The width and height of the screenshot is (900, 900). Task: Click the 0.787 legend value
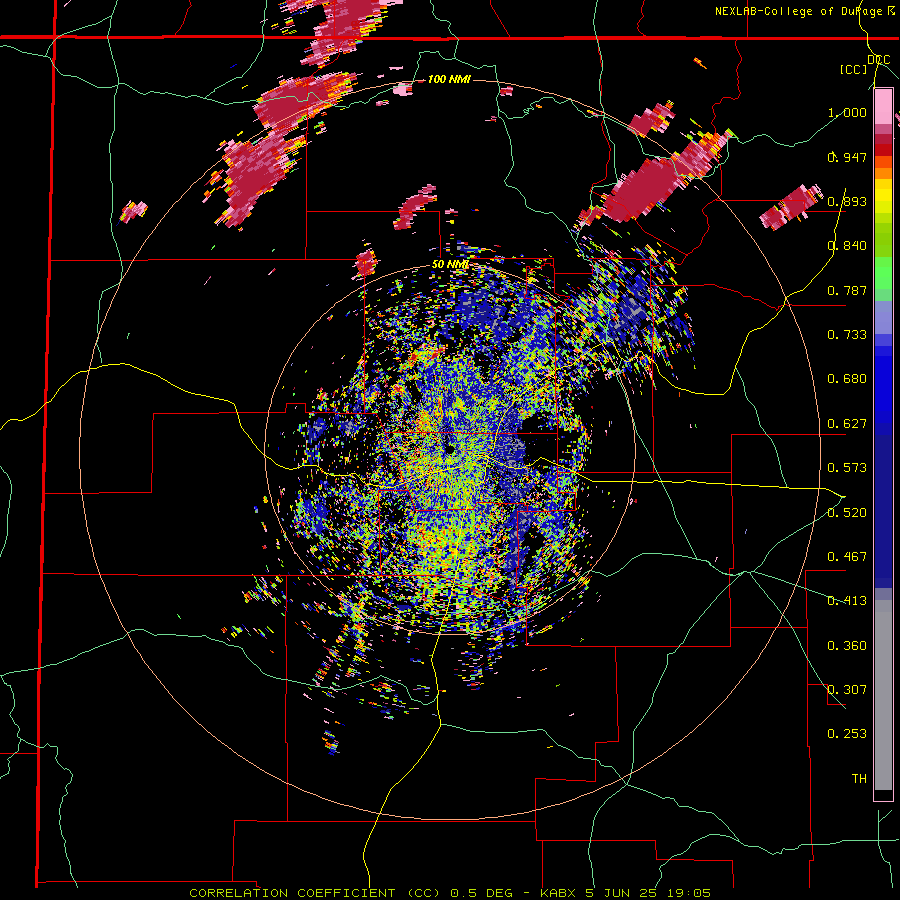[x=847, y=290]
